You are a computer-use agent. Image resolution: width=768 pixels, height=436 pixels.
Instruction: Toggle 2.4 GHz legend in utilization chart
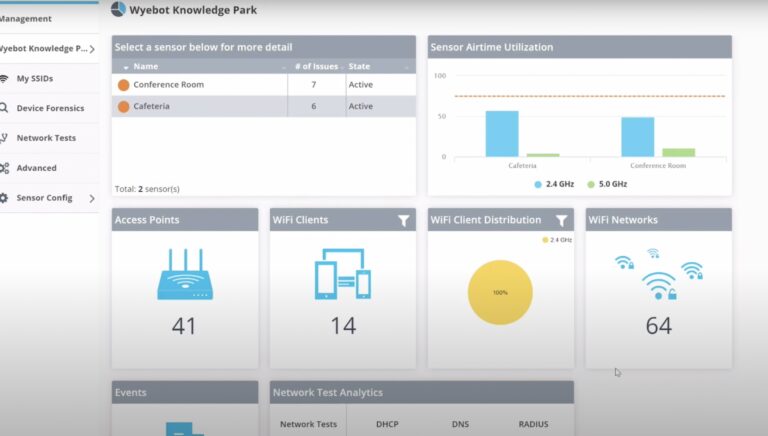pyautogui.click(x=554, y=184)
